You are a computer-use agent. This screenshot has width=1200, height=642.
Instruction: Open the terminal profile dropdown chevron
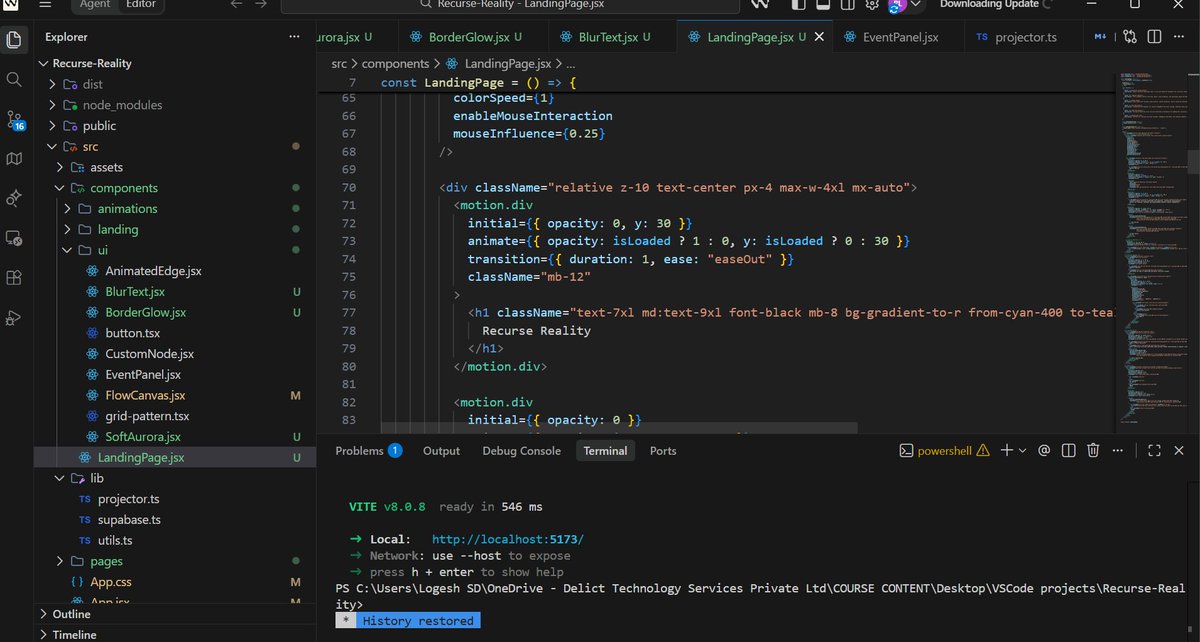[1022, 451]
